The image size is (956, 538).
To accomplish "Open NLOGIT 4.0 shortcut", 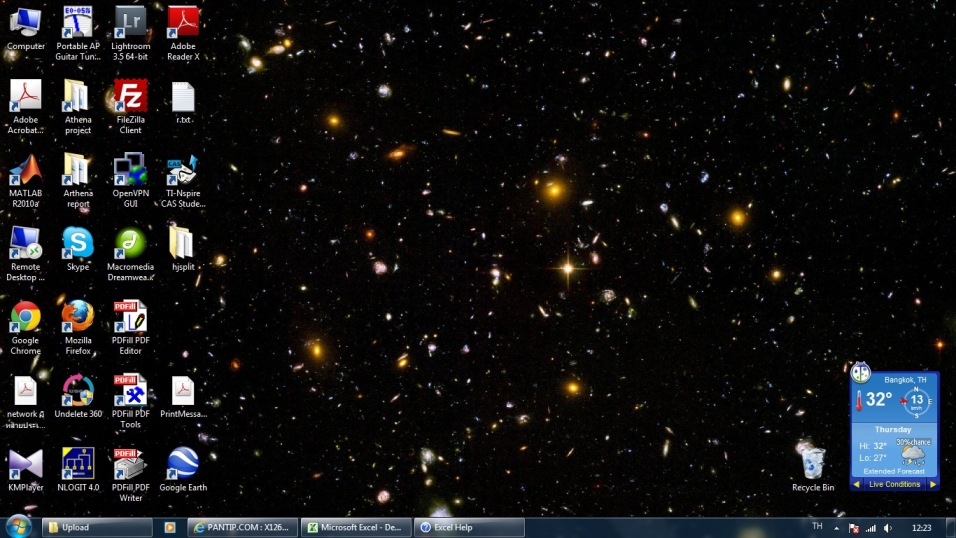I will 78,470.
